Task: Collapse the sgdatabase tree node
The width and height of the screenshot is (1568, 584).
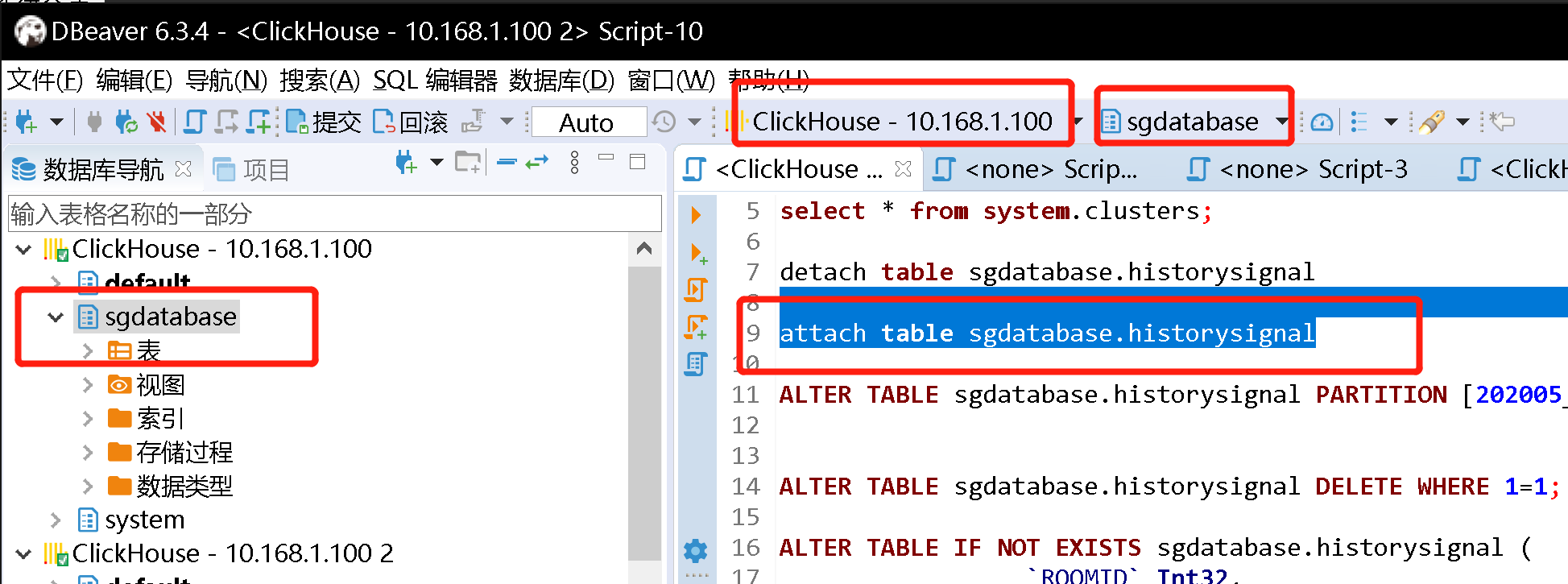Action: 56,317
